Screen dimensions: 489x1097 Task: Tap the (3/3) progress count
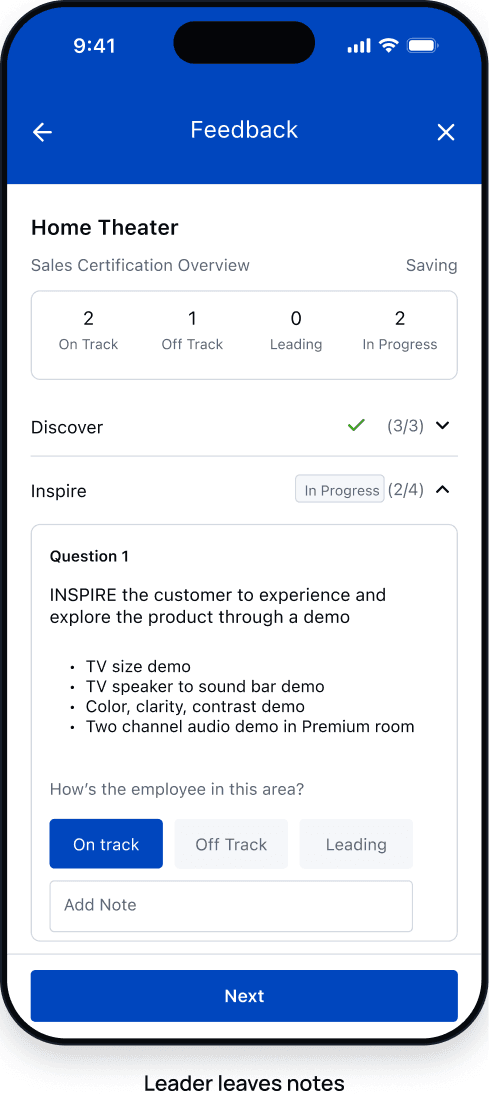(x=406, y=425)
